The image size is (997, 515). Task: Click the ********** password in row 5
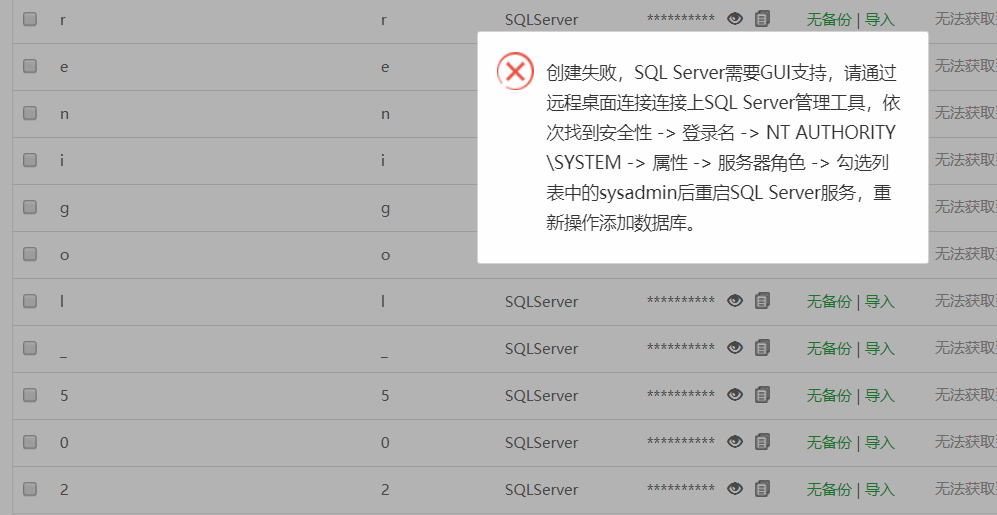681,395
